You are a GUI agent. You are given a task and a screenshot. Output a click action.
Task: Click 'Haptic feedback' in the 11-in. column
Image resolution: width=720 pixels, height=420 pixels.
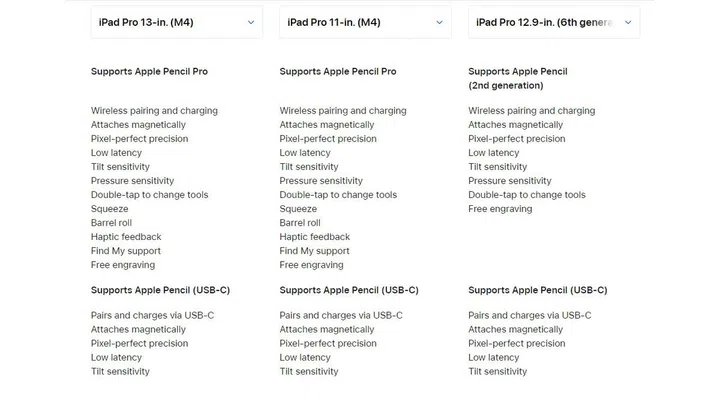[315, 237]
